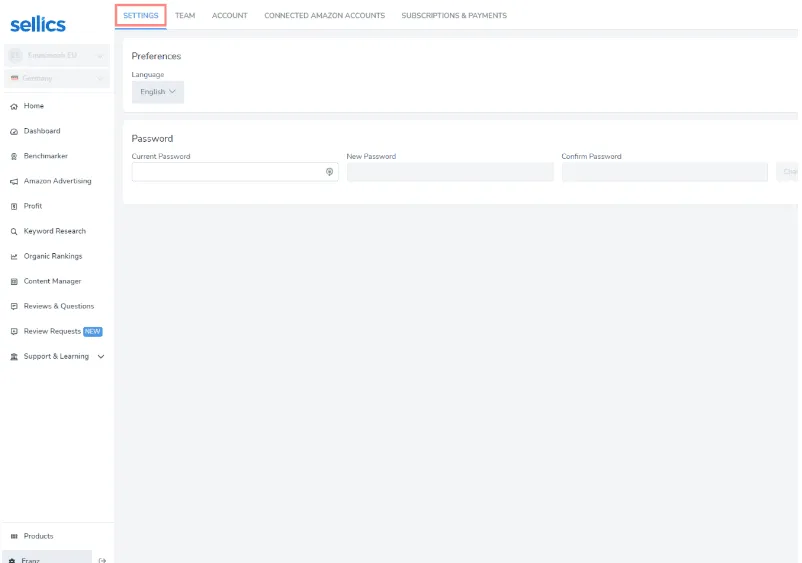802x563 pixels.
Task: Open Dashboard via its sidebar icon
Action: 14,131
